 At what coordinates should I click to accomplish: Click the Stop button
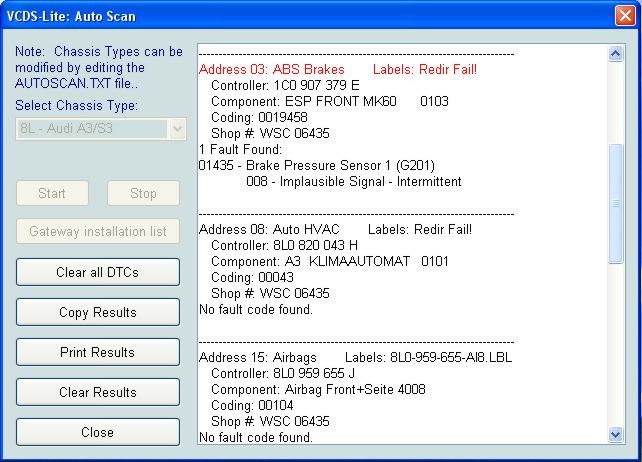click(x=143, y=193)
